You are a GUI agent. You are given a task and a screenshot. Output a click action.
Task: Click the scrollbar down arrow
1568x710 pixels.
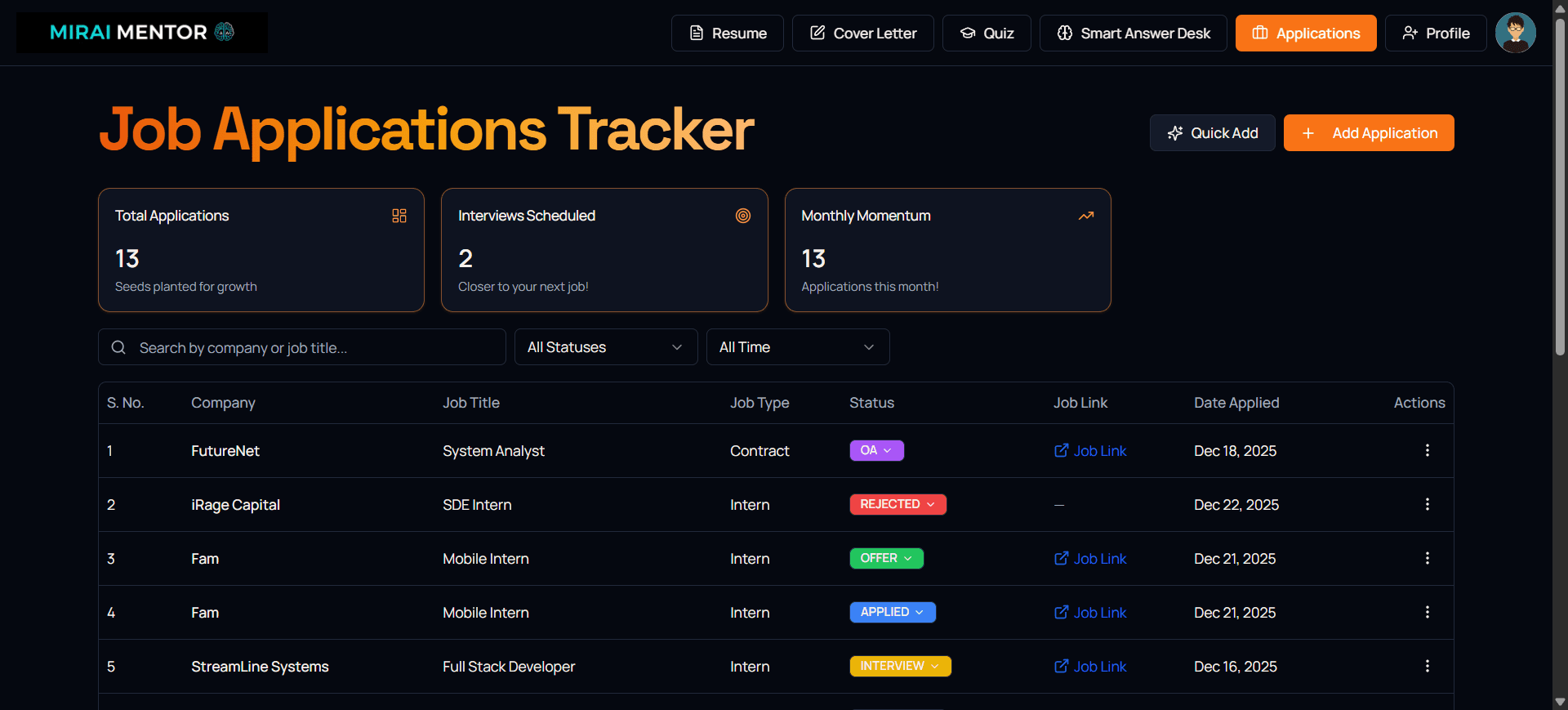pyautogui.click(x=1560, y=702)
